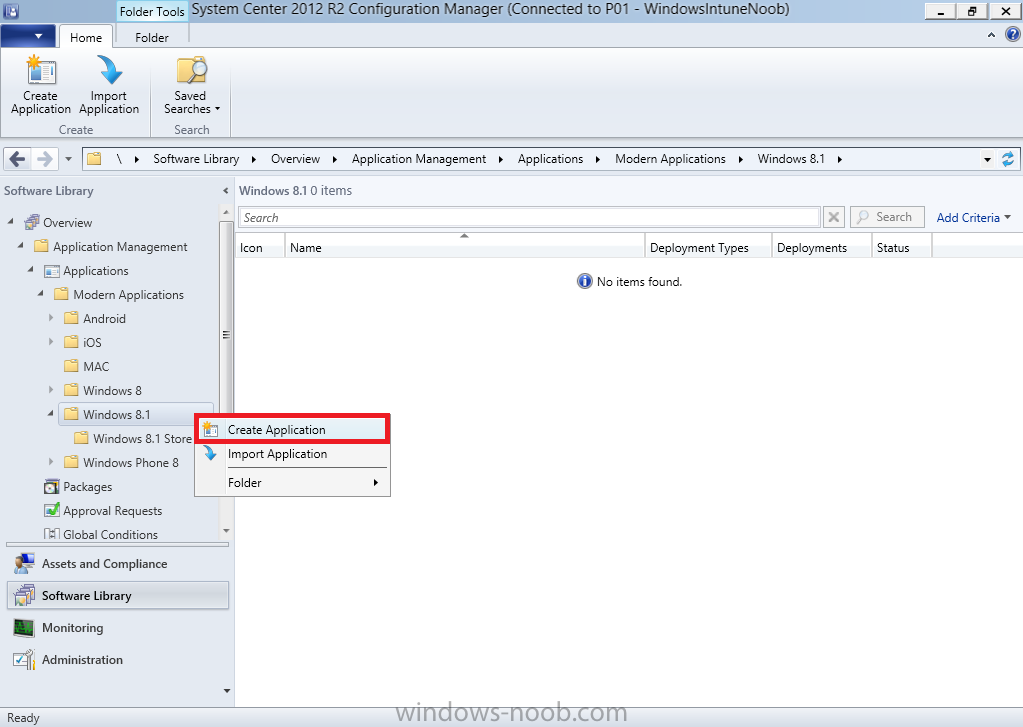Open the Software Library workspace

pyautogui.click(x=117, y=595)
